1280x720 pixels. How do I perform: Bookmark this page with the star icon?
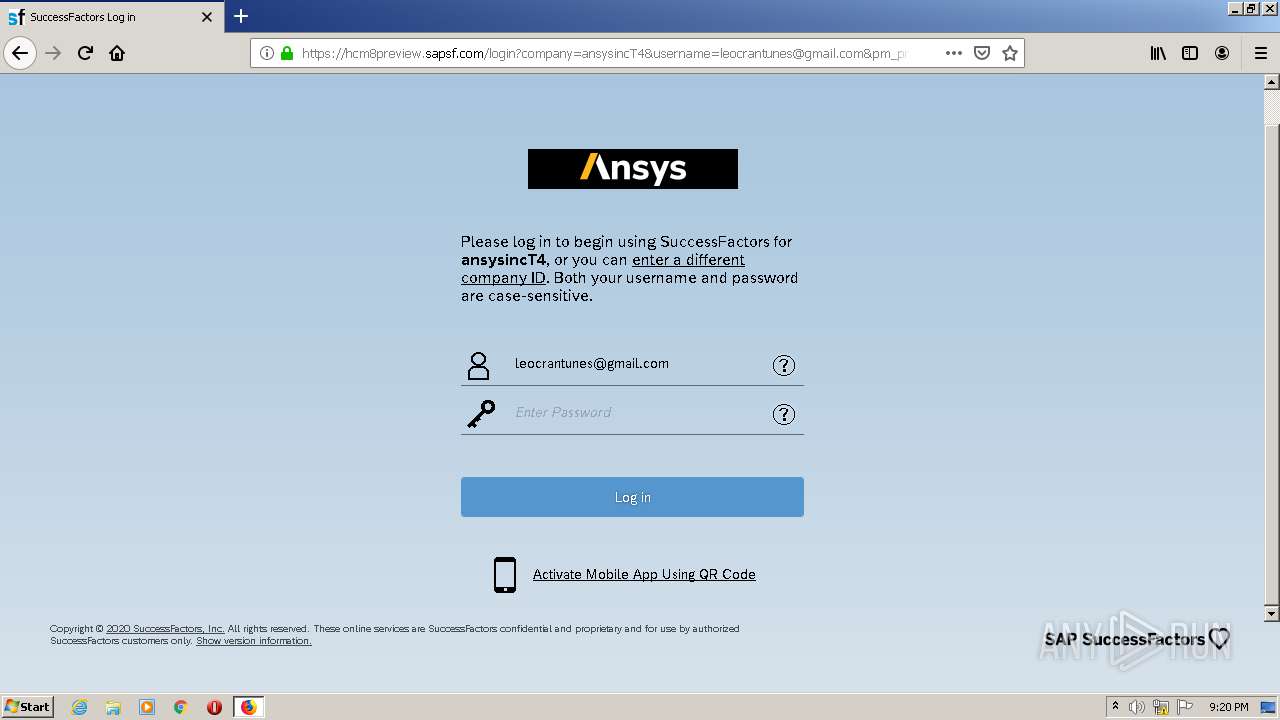[1010, 53]
